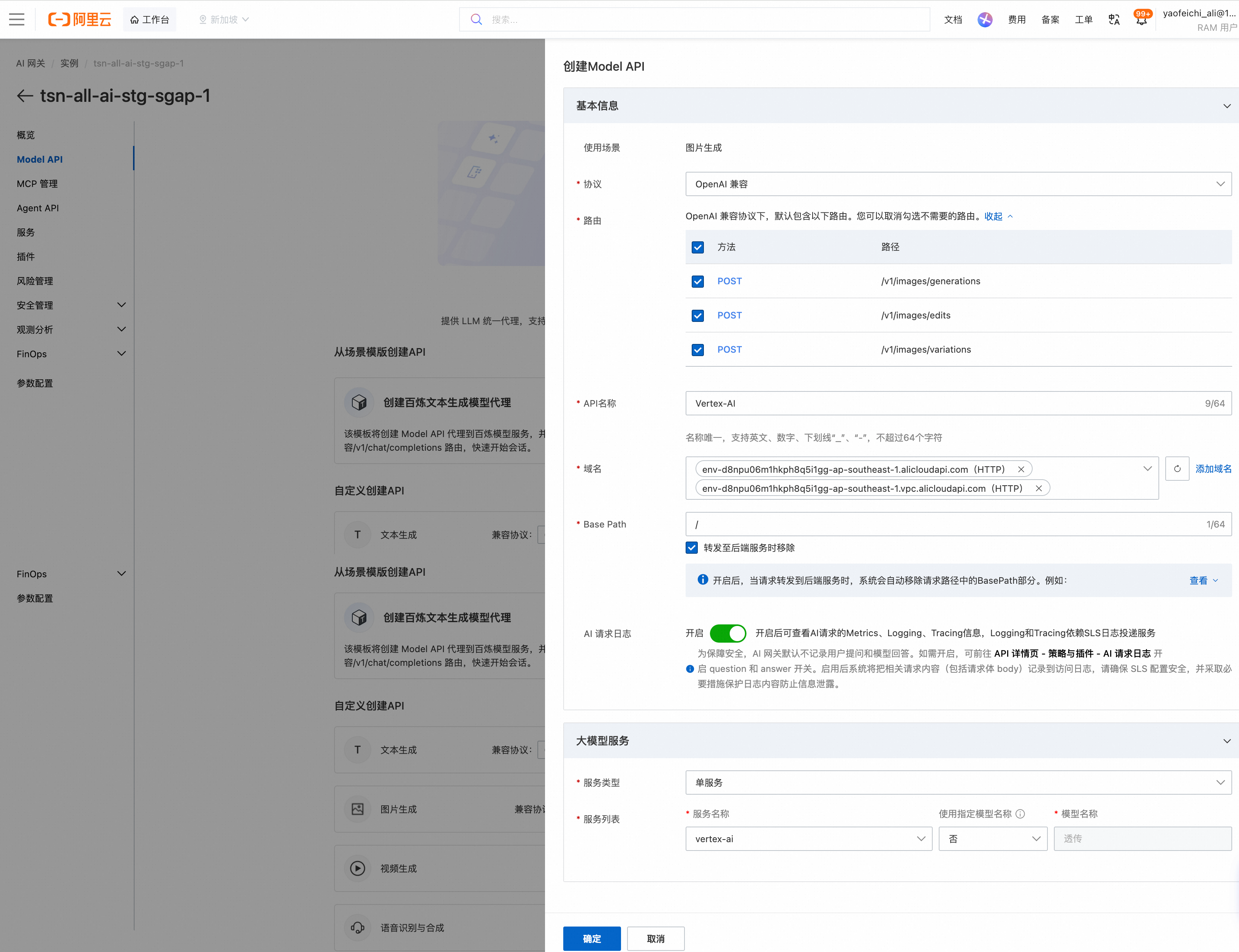This screenshot has height=952, width=1239.
Task: Open the yaofeichi_ali account menu
Action: tap(1199, 19)
